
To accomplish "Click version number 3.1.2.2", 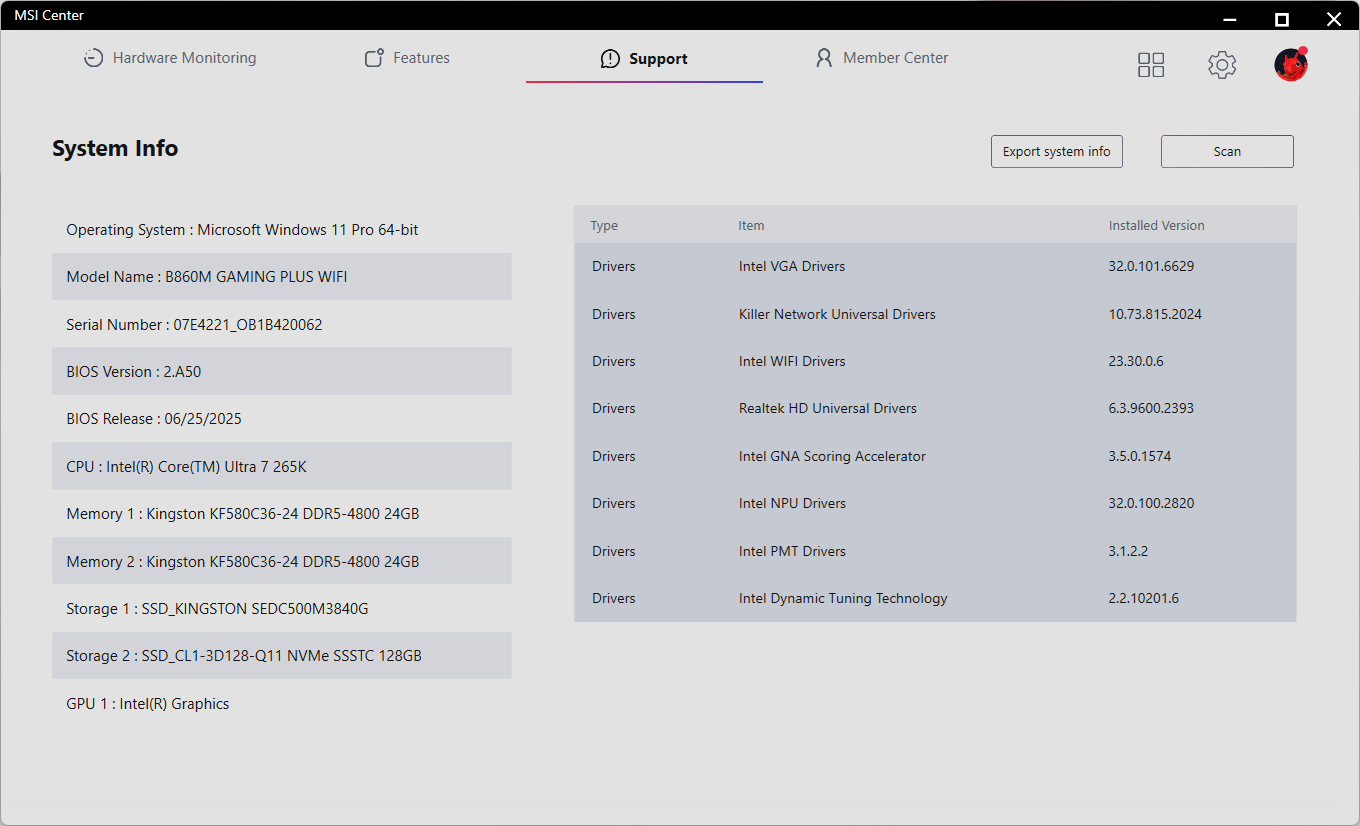I will click(1128, 551).
